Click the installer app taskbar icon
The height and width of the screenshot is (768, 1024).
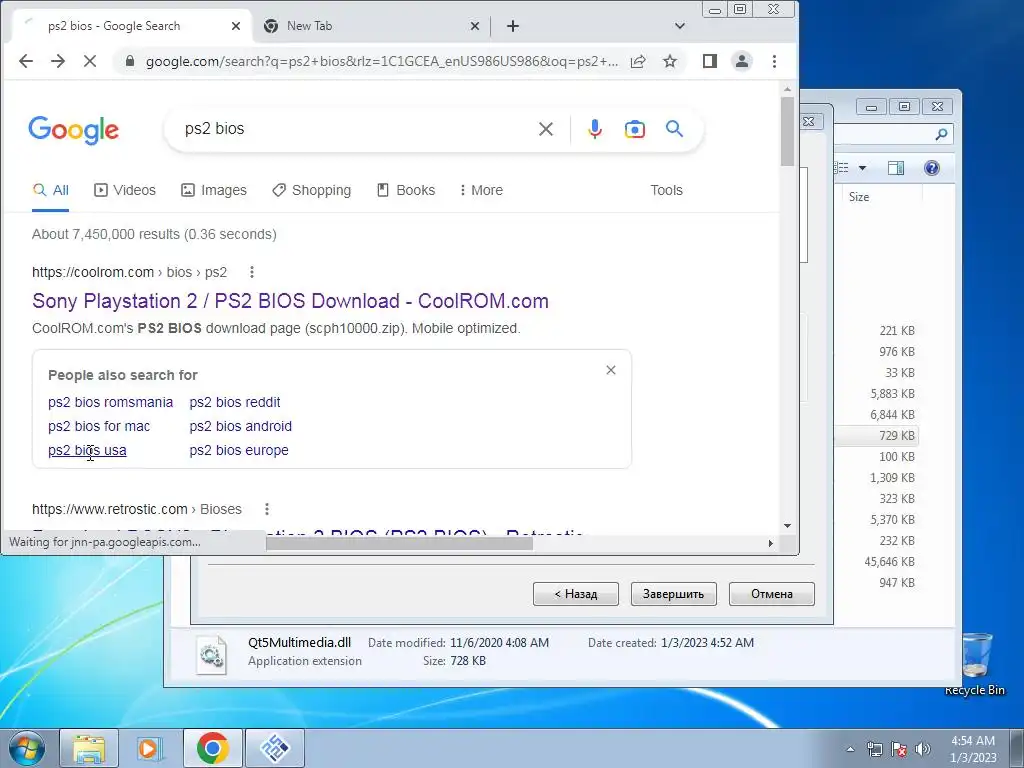click(x=275, y=748)
